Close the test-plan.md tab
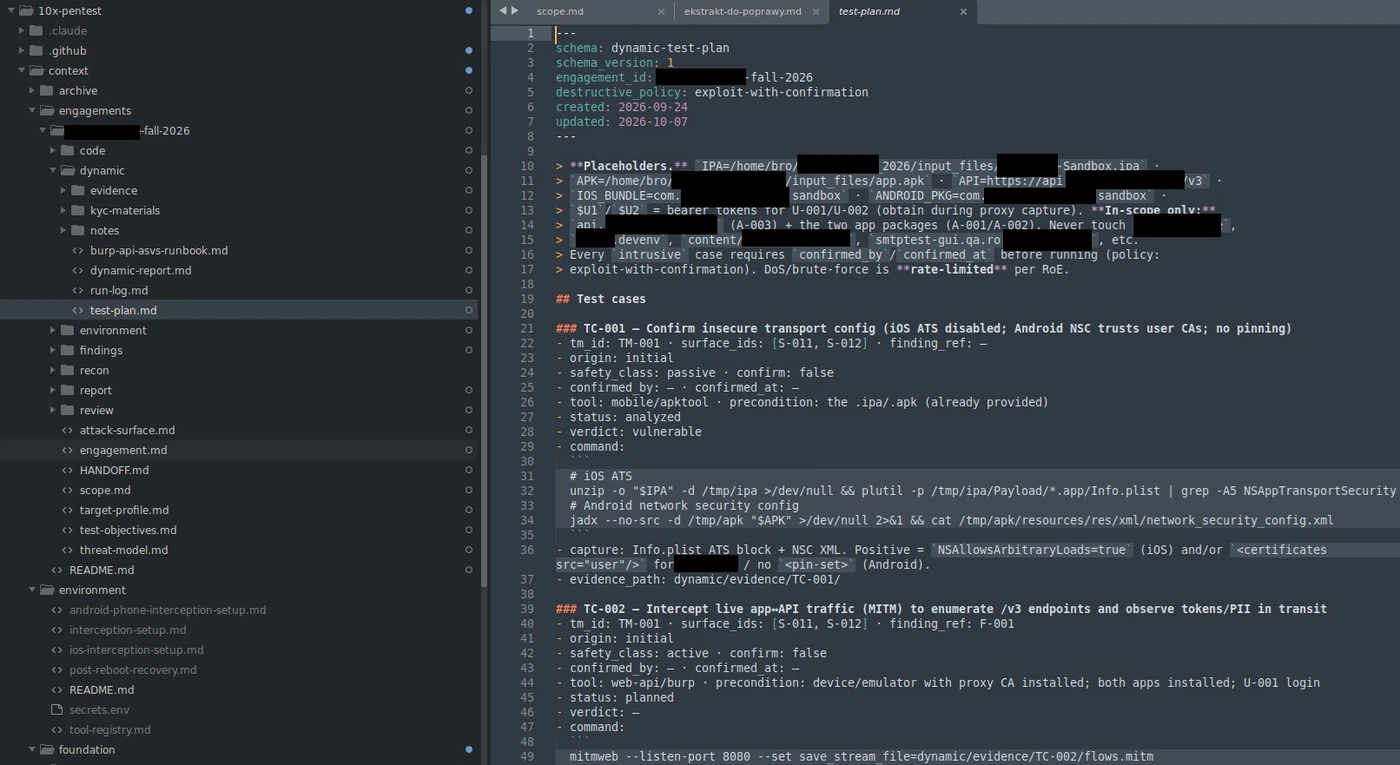This screenshot has width=1400, height=765. click(x=963, y=12)
